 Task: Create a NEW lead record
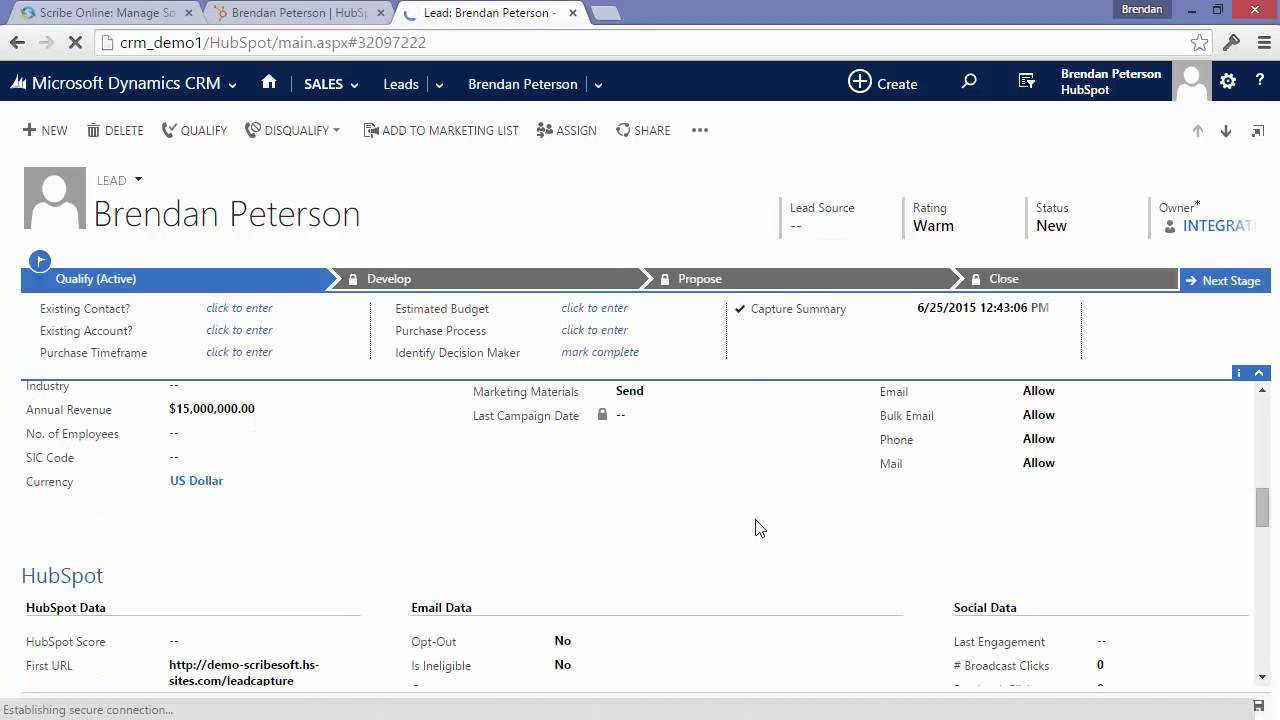(x=45, y=130)
